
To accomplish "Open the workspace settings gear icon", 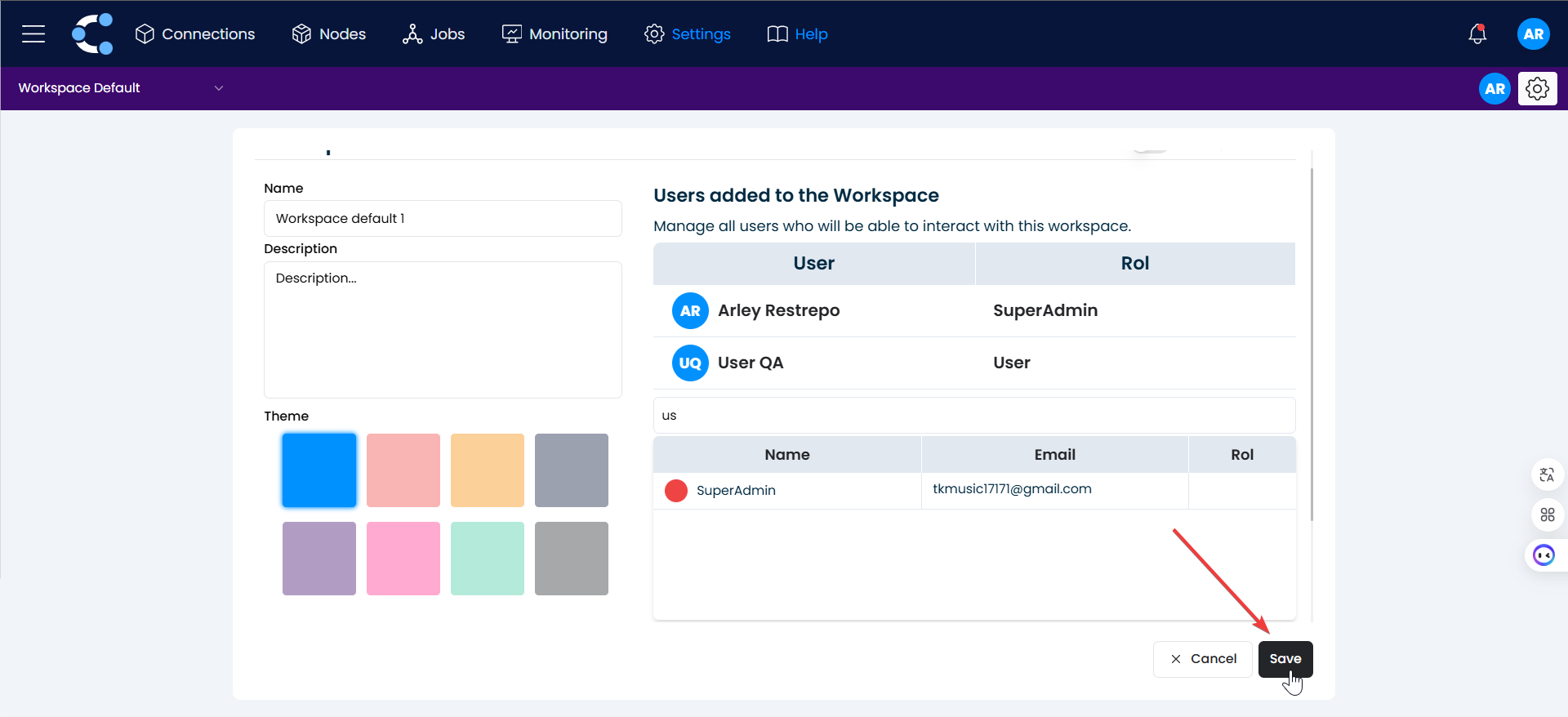I will tap(1537, 88).
